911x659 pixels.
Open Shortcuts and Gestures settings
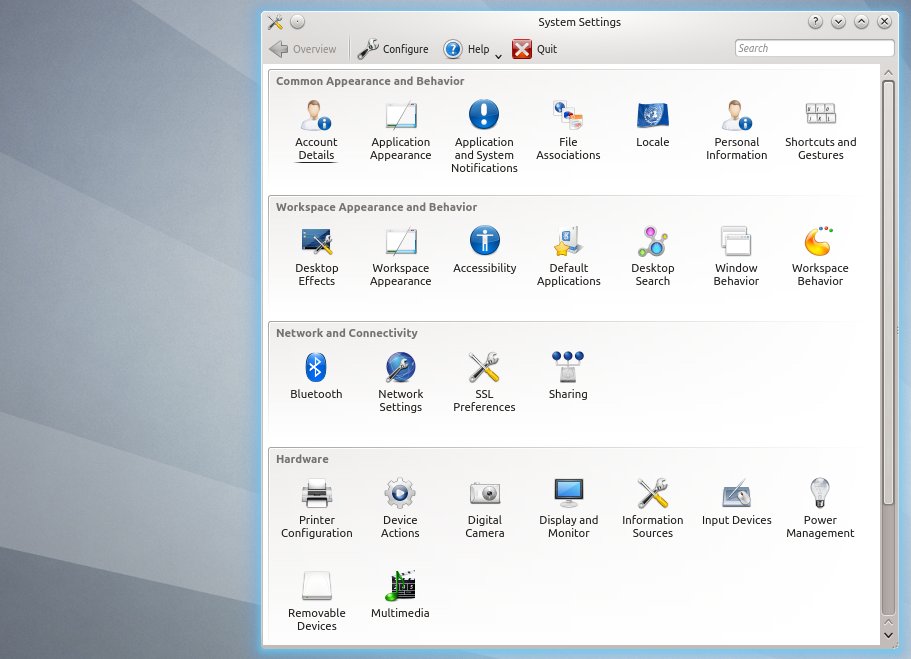tap(820, 116)
